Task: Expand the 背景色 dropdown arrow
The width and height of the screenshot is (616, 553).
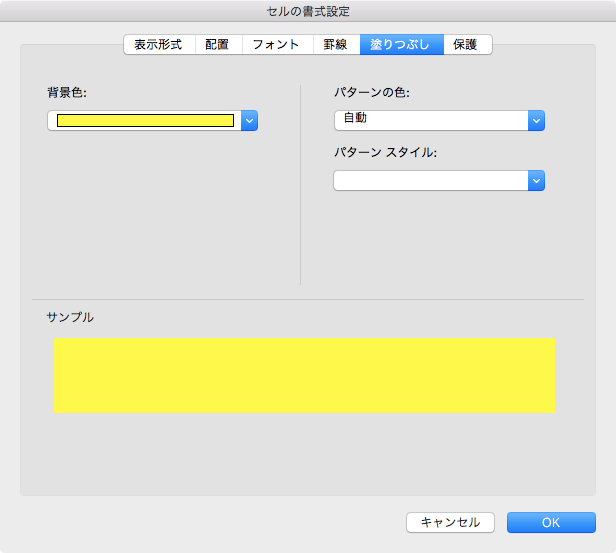Action: [250, 121]
